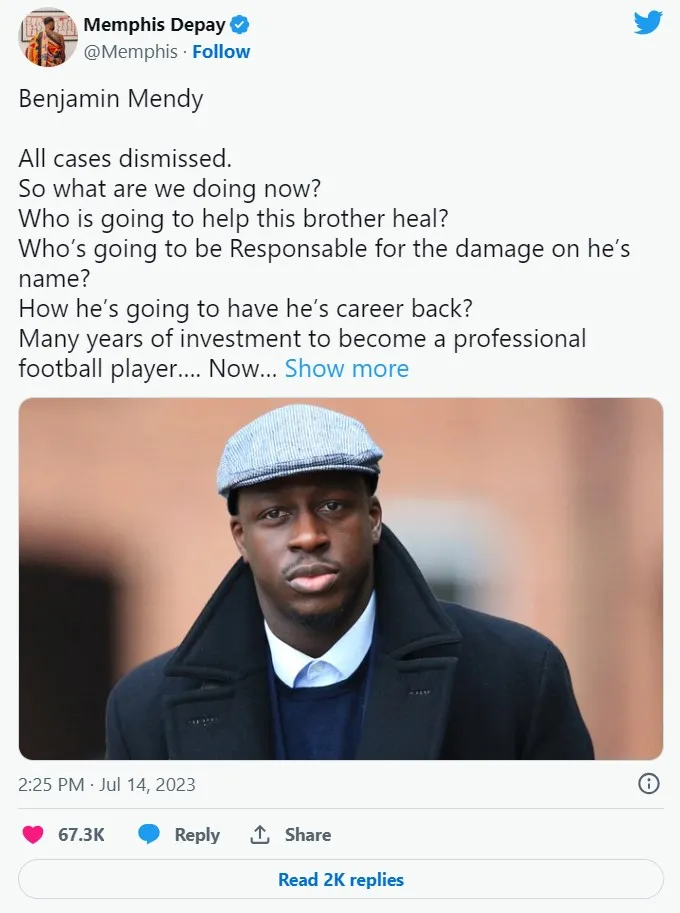
Task: Open the attached photo of the man
Action: pos(340,578)
